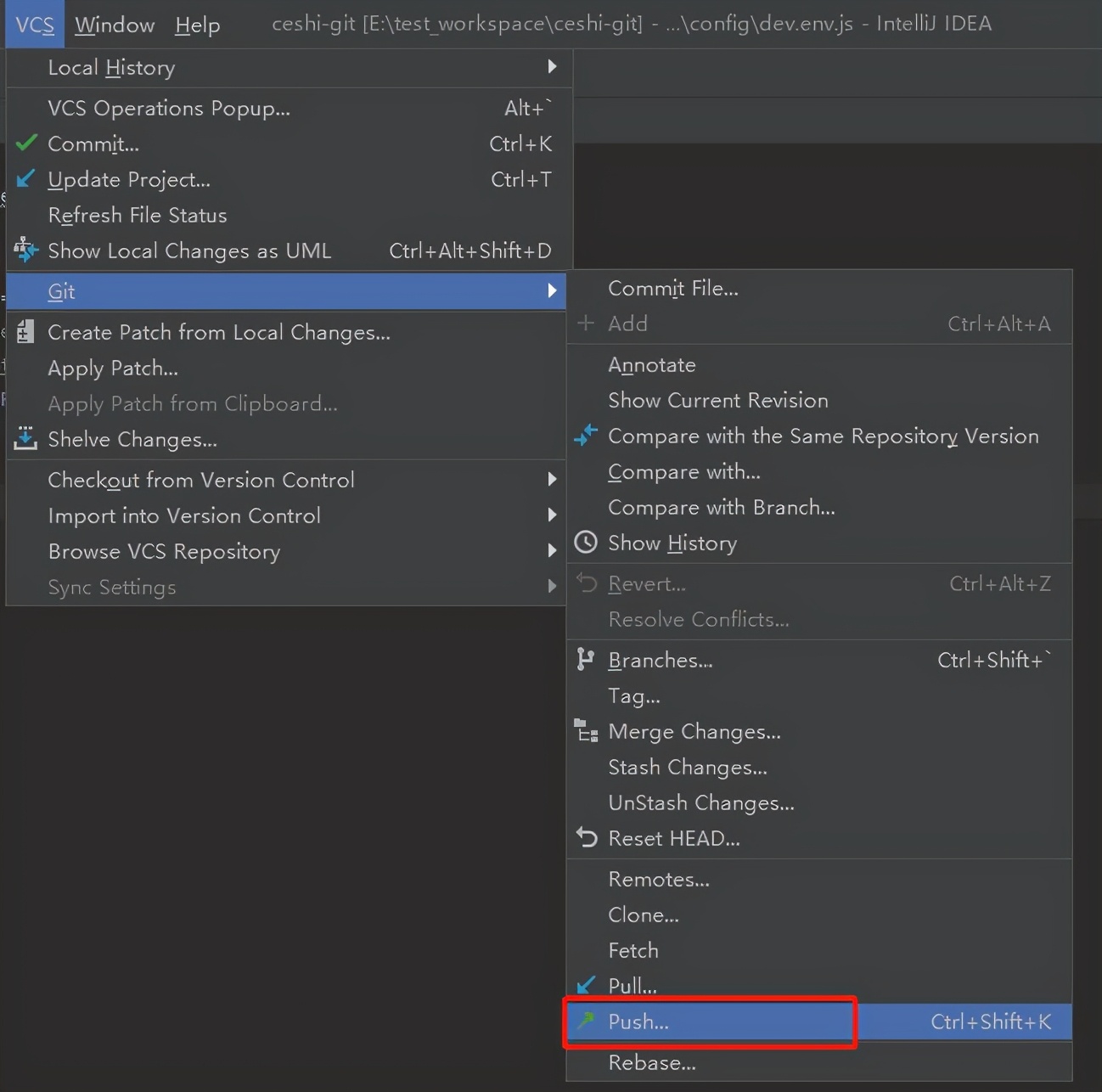Expand the Local History submenu arrow

[552, 66]
